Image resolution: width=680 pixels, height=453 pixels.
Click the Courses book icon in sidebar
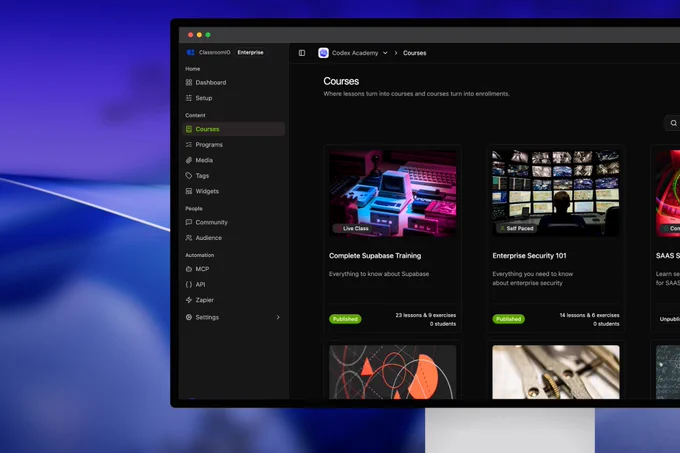189,129
